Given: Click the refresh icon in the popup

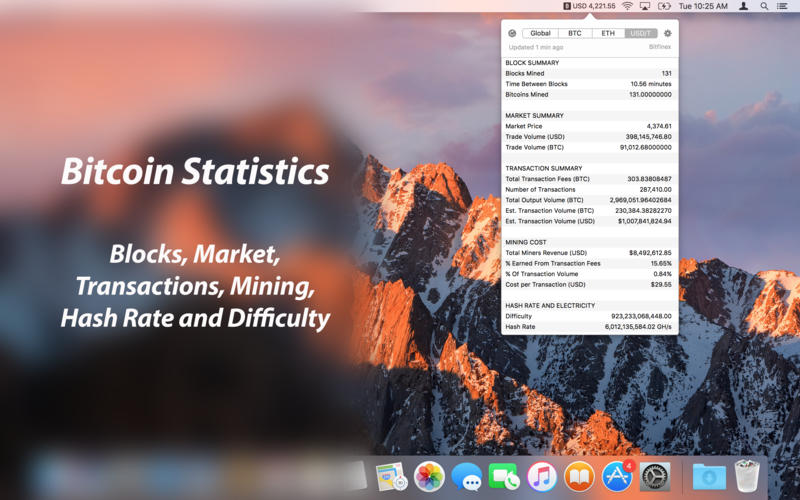Looking at the screenshot, I should (512, 33).
